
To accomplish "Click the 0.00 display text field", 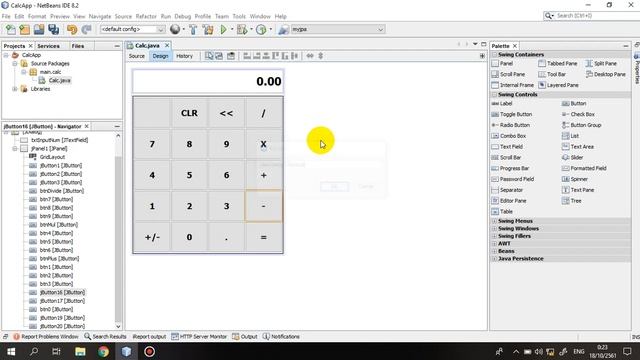I will [208, 81].
